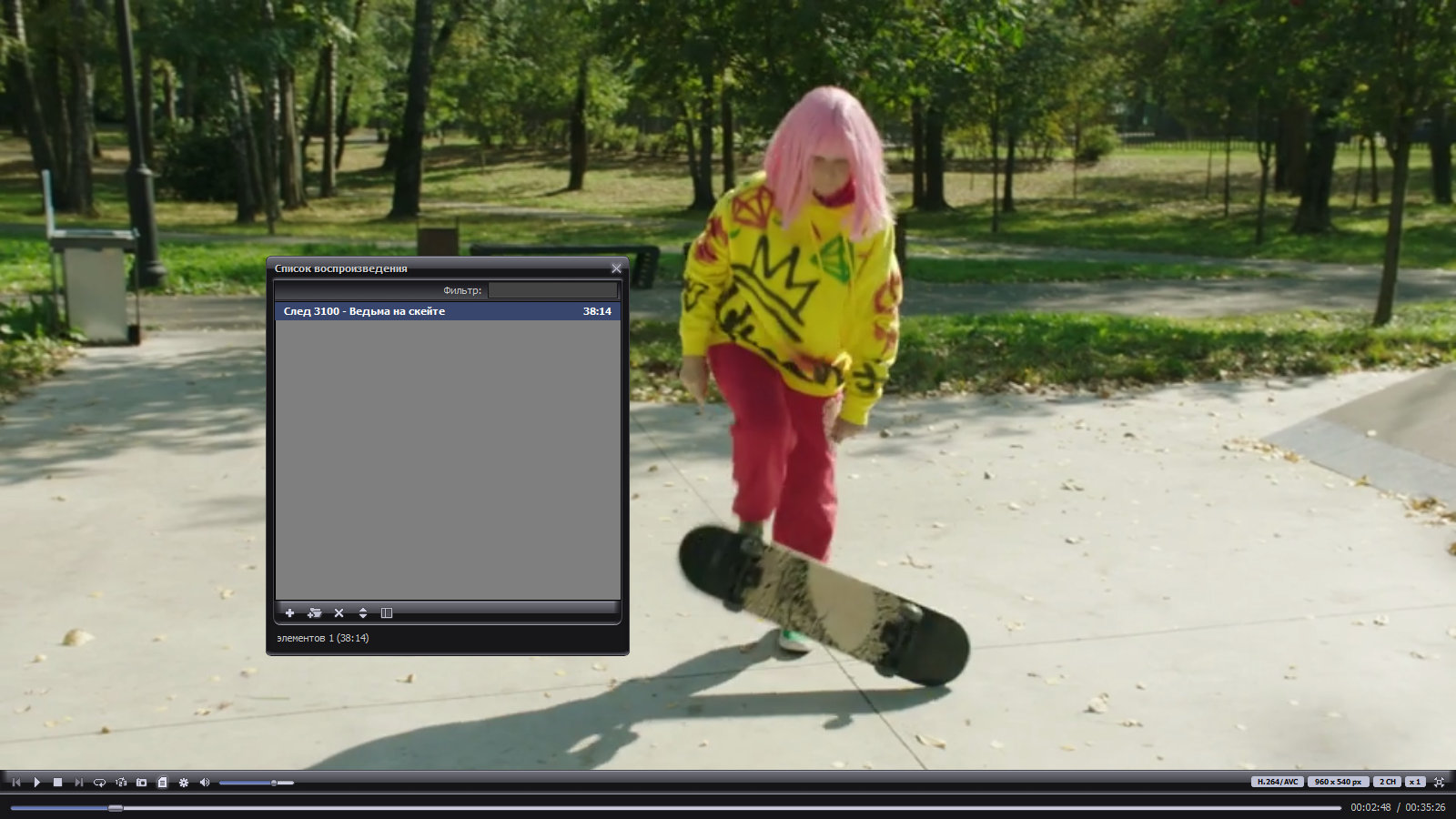This screenshot has width=1456, height=819.
Task: Skip to the next track
Action: coord(78,782)
